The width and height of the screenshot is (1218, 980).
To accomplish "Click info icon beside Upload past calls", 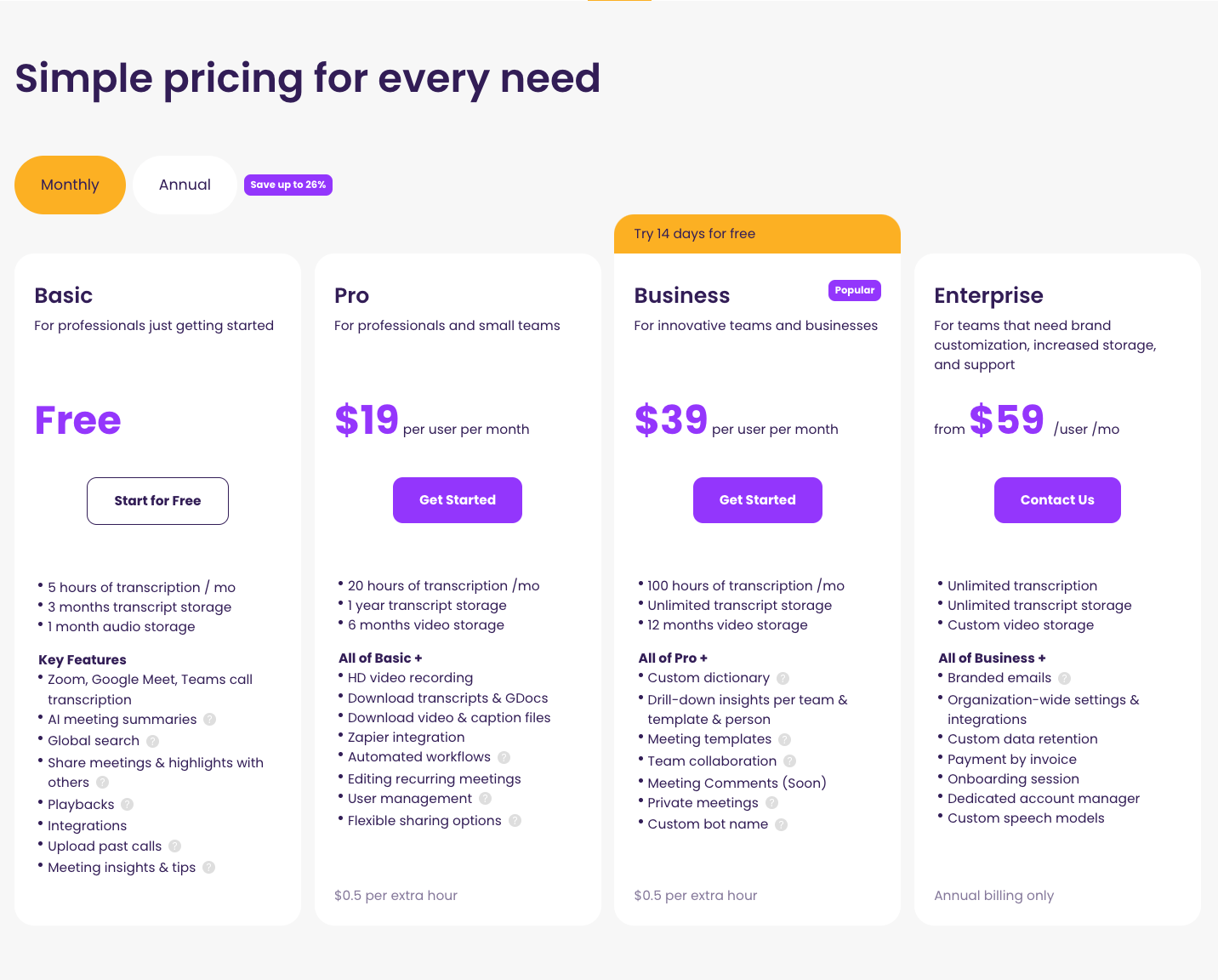I will 175,846.
